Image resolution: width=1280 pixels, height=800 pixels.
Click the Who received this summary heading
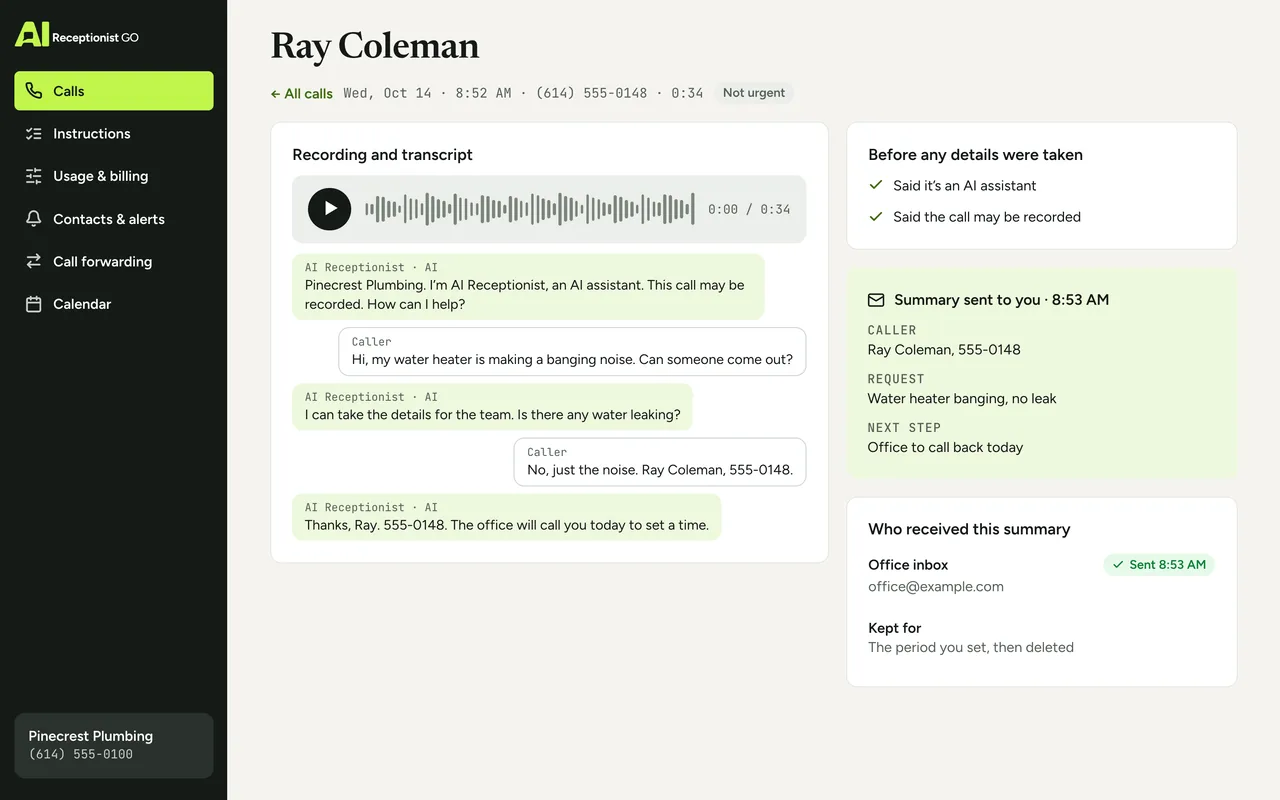(x=969, y=530)
